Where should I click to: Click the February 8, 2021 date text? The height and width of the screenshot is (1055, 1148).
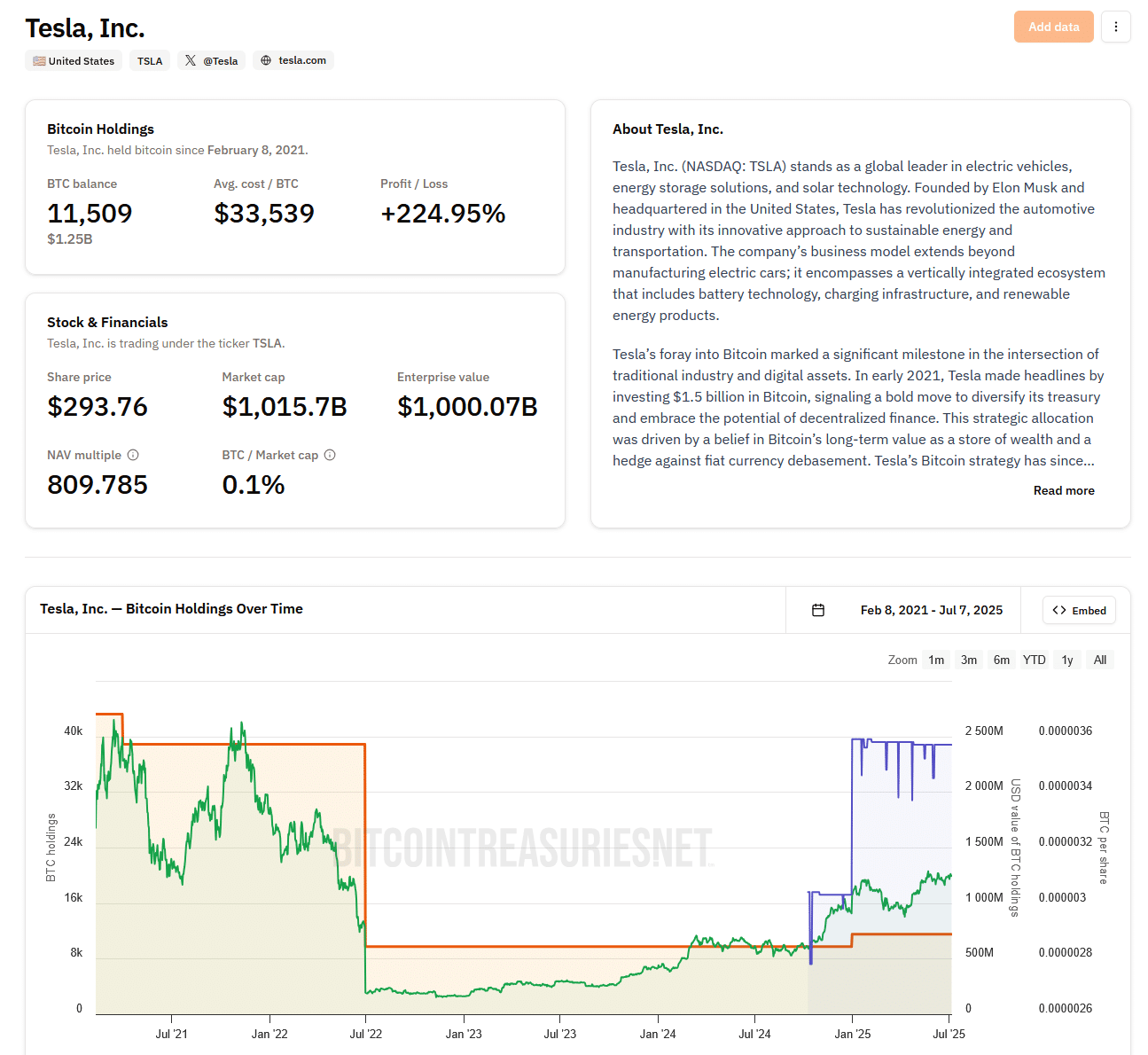(x=256, y=151)
